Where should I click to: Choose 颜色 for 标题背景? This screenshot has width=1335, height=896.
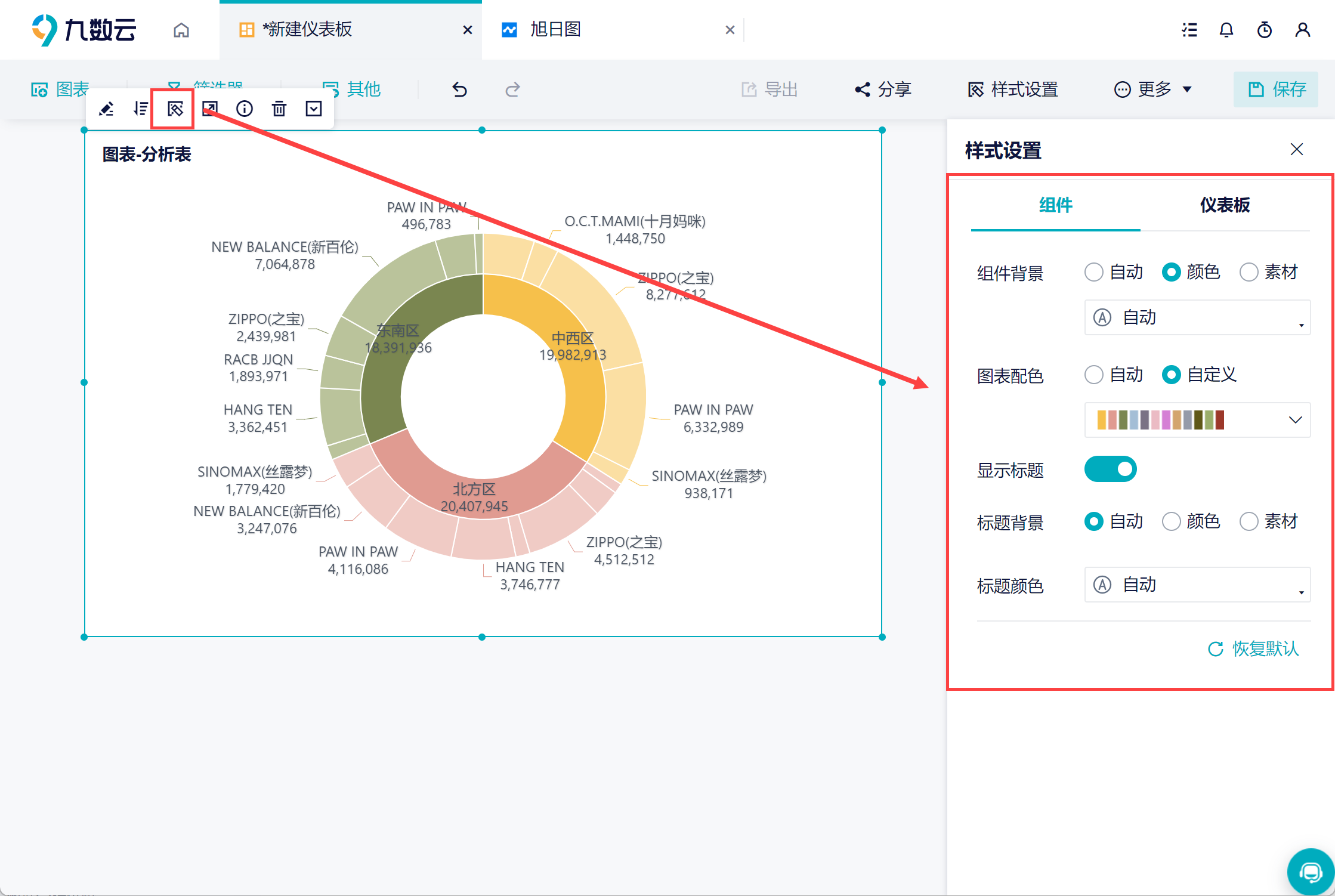pos(1172,521)
